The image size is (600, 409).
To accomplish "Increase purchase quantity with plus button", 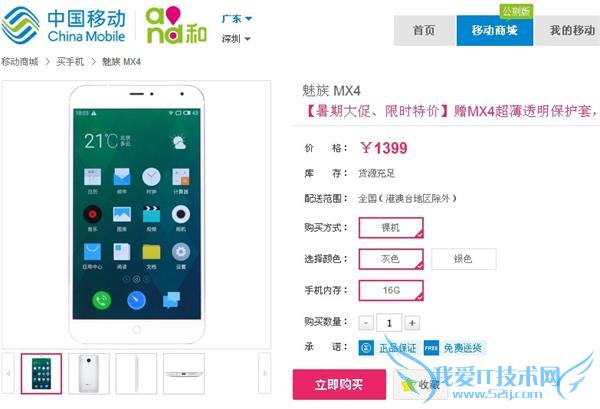I will [x=412, y=323].
